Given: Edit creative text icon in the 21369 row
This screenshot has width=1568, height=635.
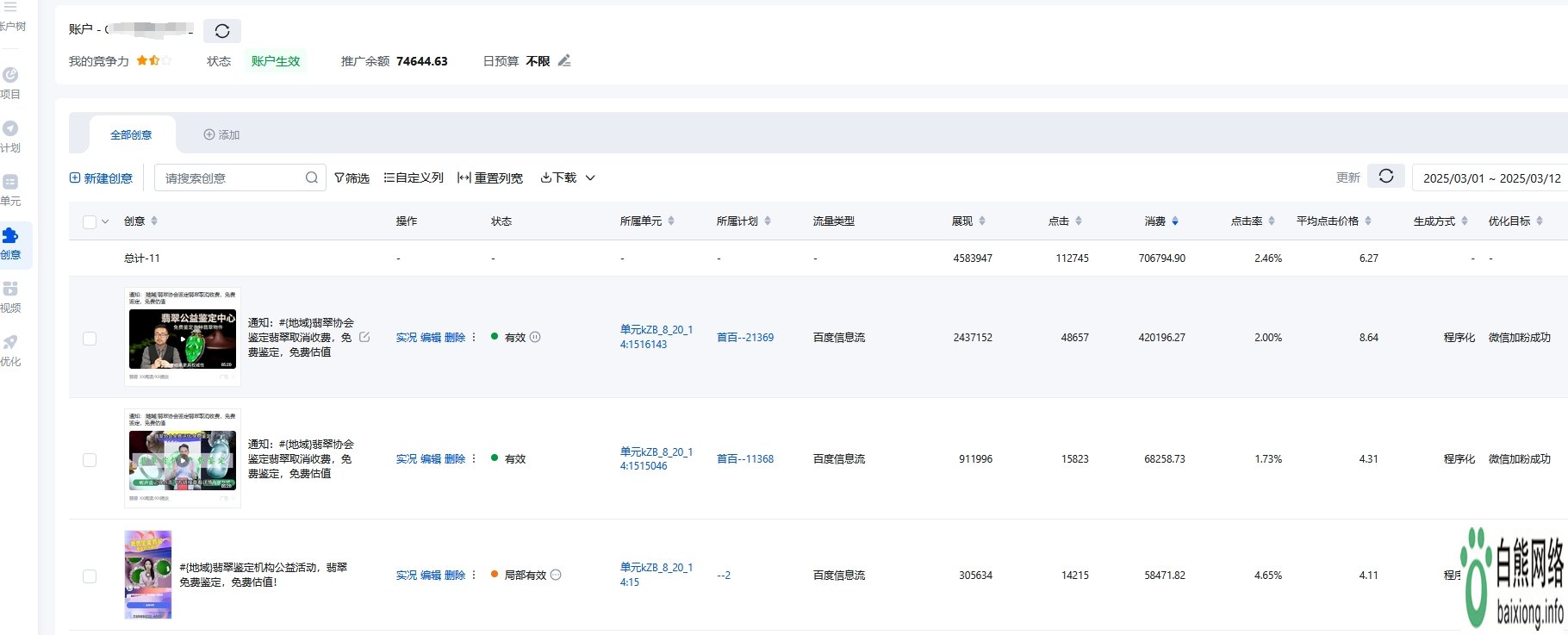Looking at the screenshot, I should point(364,337).
